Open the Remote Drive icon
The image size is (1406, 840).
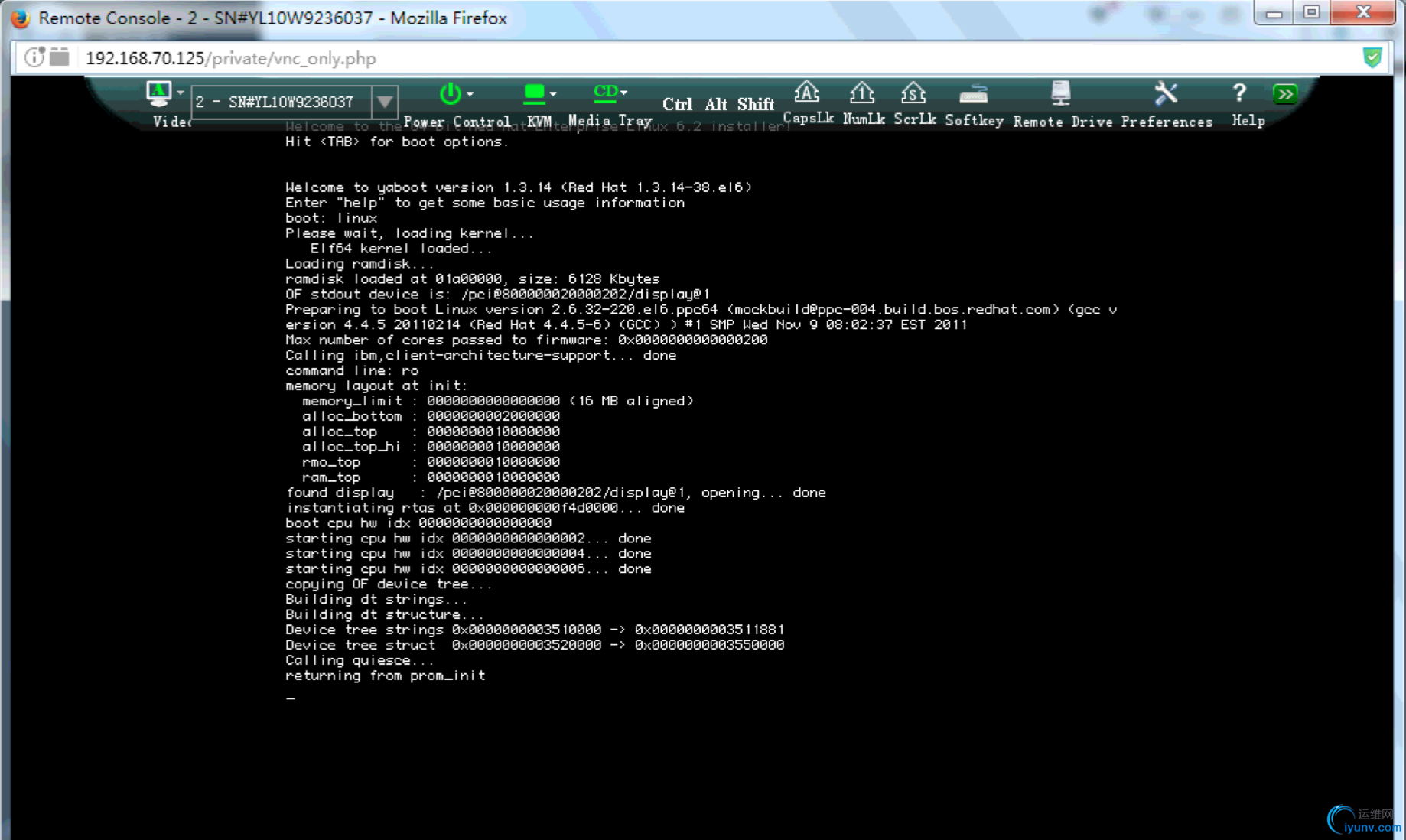coord(1060,93)
